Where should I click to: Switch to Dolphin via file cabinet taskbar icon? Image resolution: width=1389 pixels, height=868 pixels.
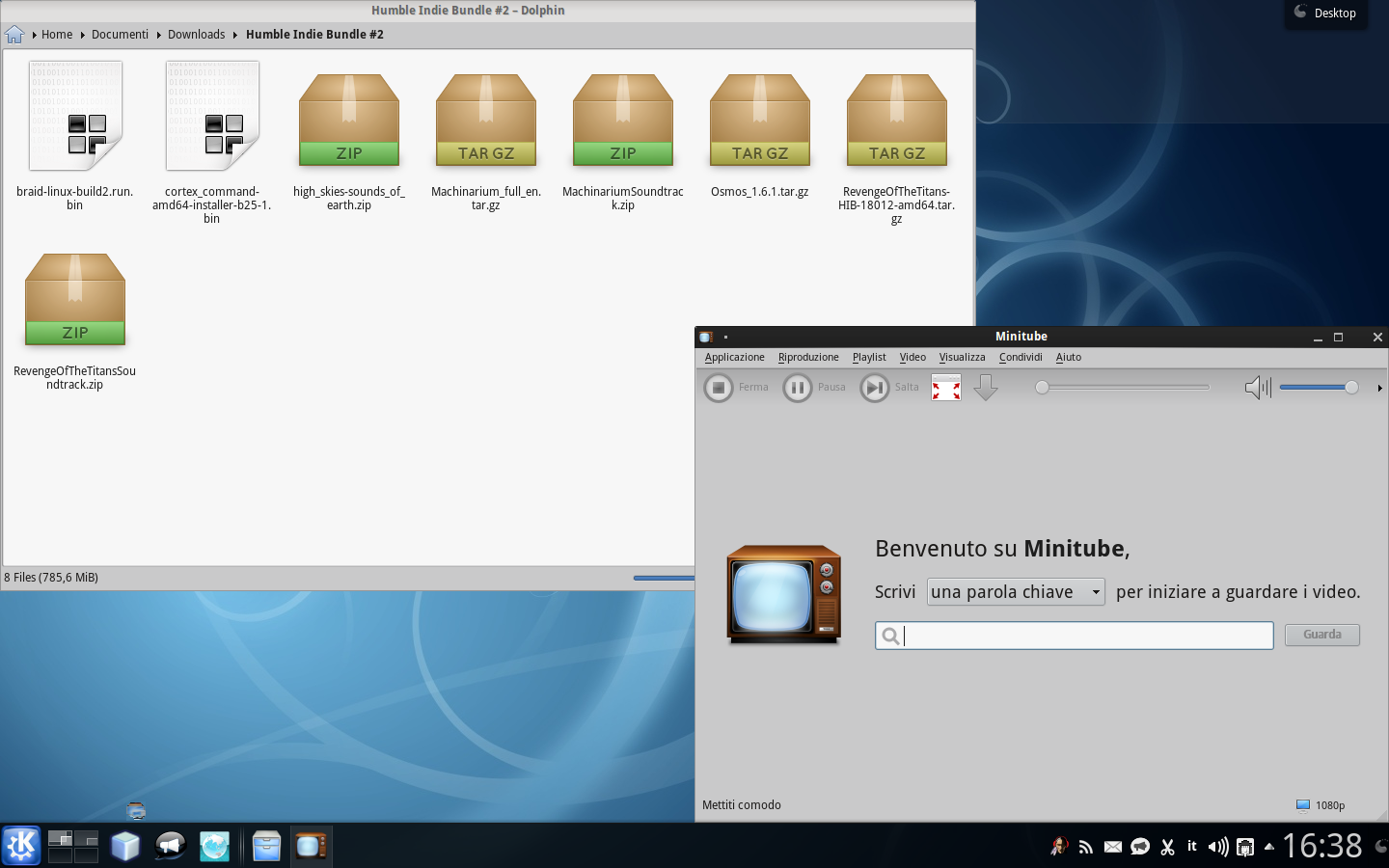(x=266, y=846)
